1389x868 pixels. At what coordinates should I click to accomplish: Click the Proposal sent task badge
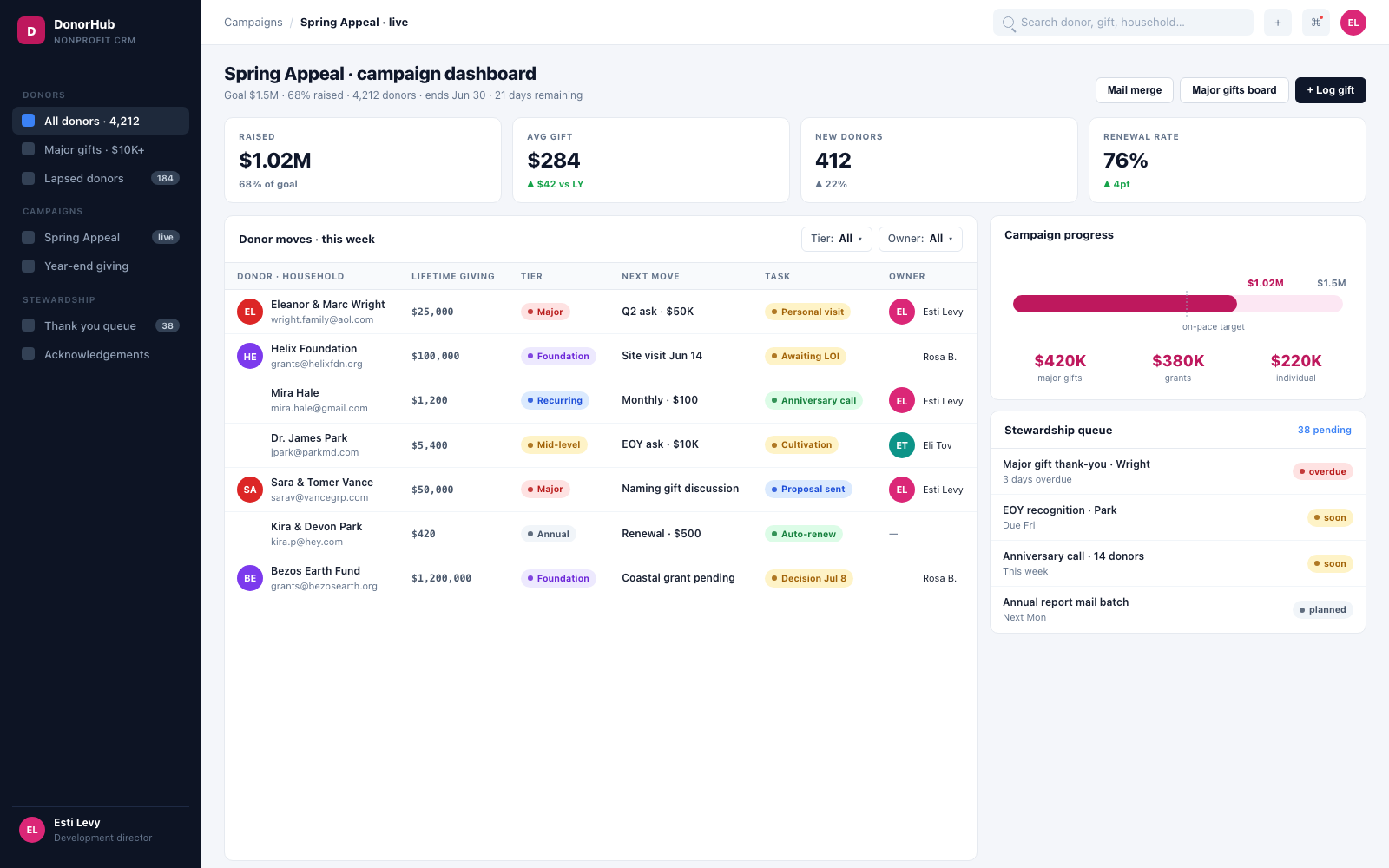808,490
